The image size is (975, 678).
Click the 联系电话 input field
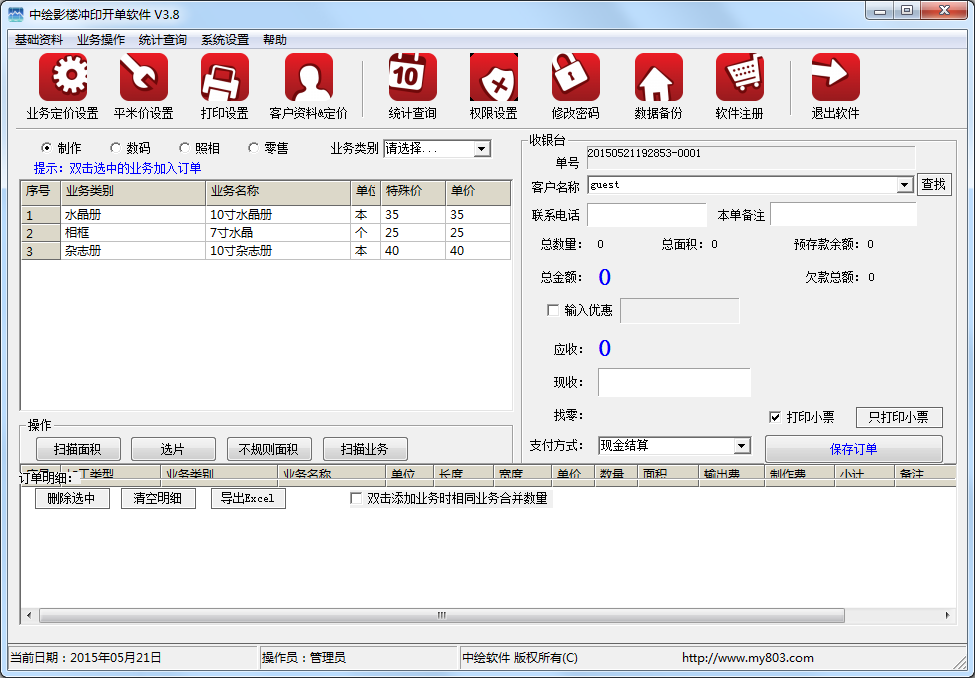pos(647,215)
